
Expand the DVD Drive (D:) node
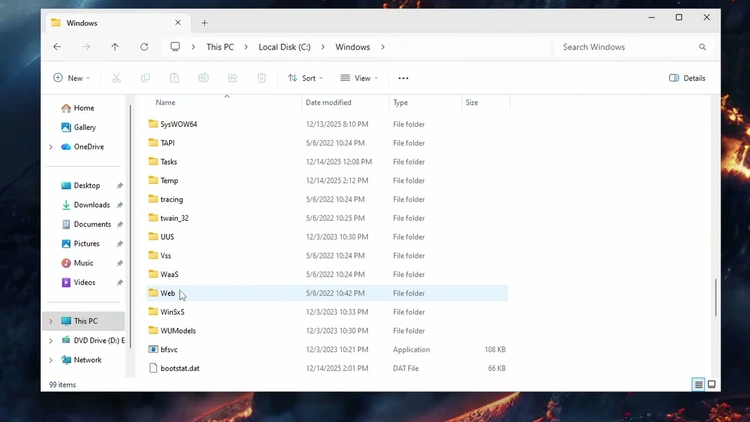point(51,341)
